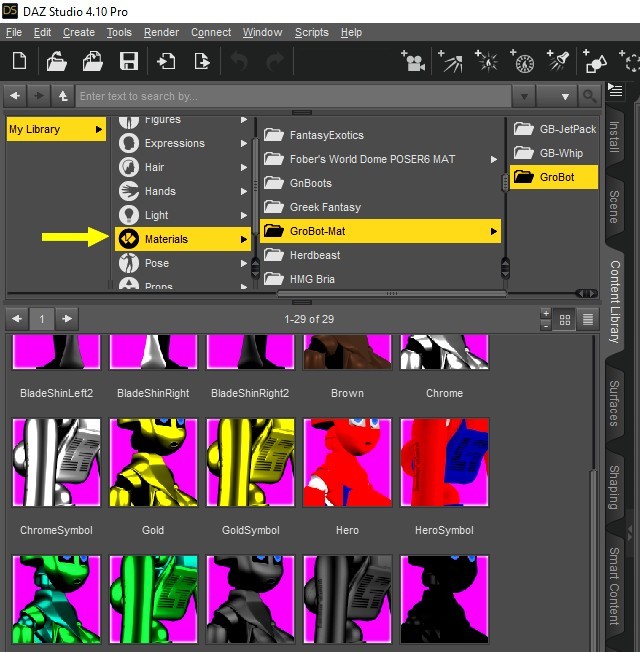Select the GroBot folder
Screen dimensions: 640x652
554,177
